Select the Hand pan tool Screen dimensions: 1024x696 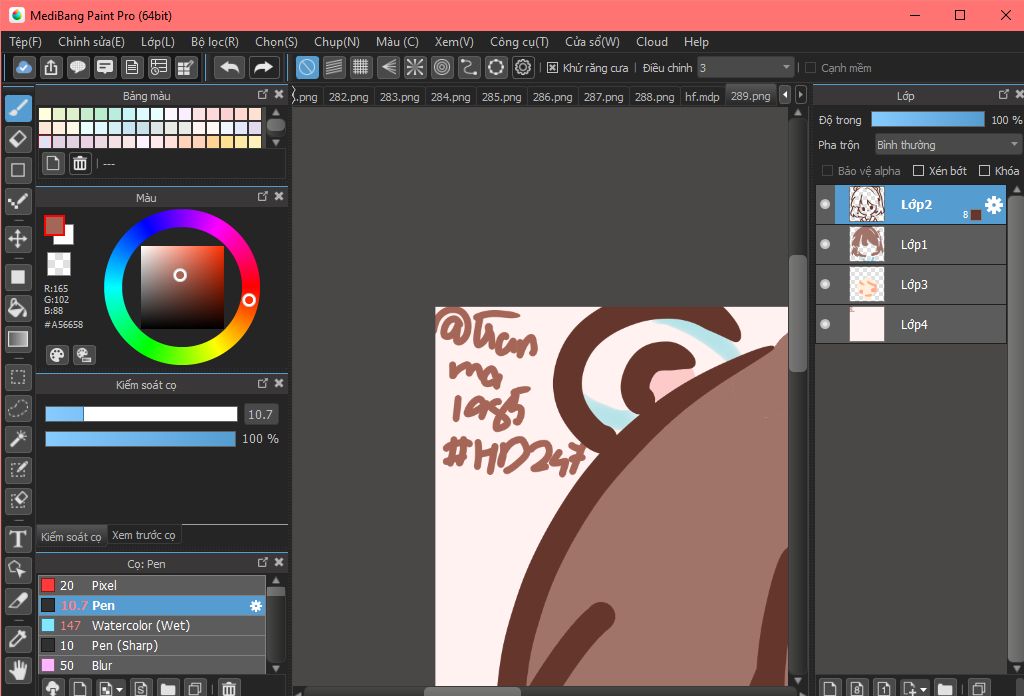(18, 670)
